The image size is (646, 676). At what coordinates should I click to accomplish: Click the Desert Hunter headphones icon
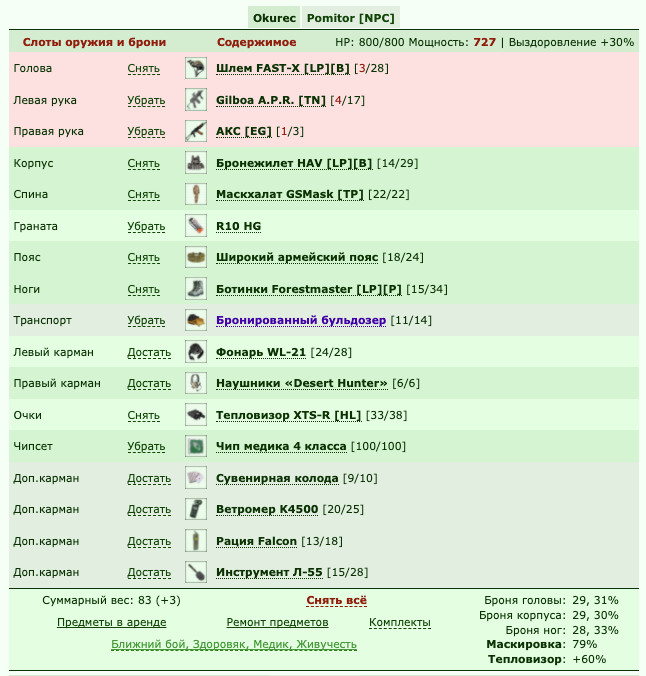pyautogui.click(x=196, y=383)
